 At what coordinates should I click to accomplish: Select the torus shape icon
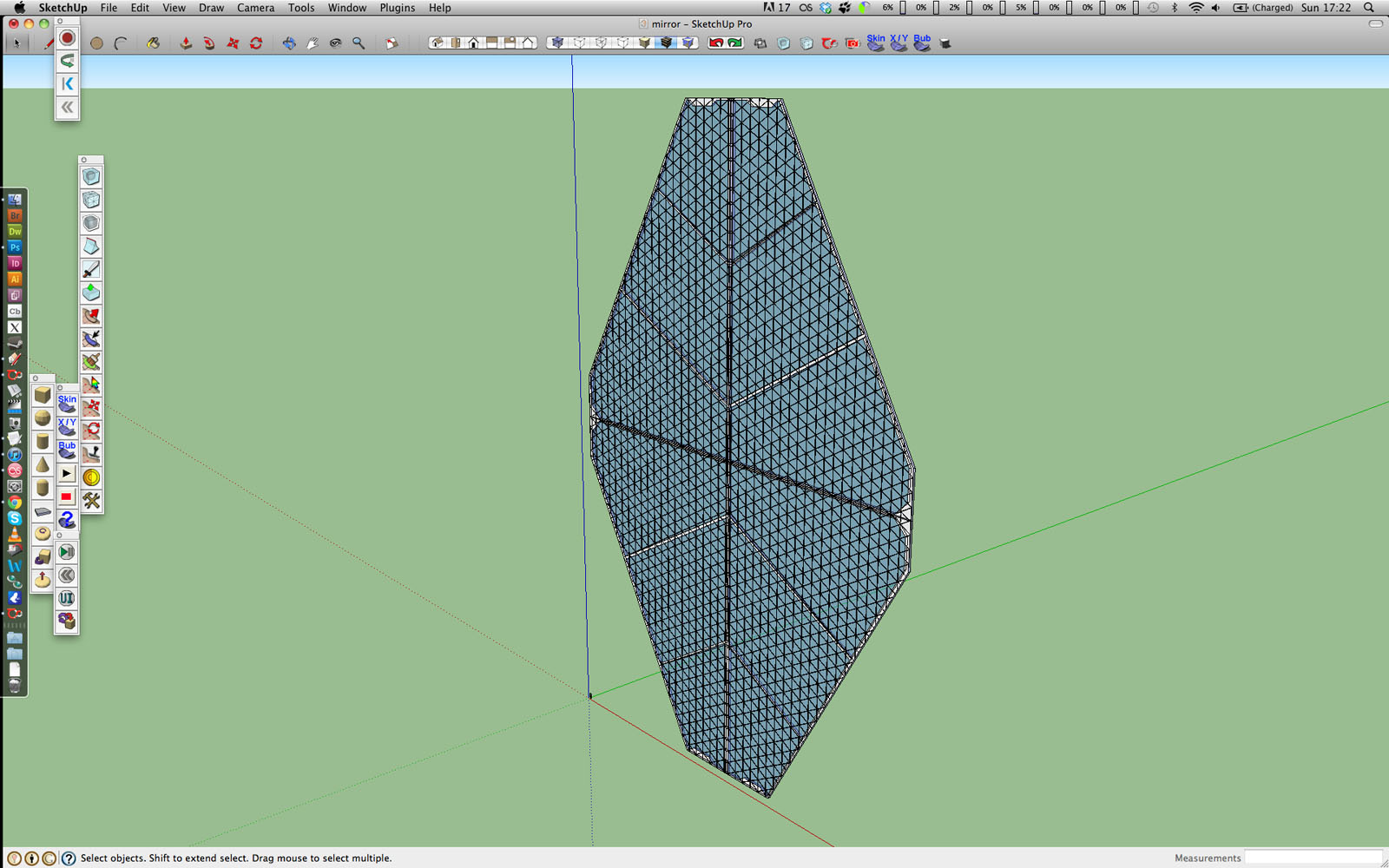[x=43, y=534]
